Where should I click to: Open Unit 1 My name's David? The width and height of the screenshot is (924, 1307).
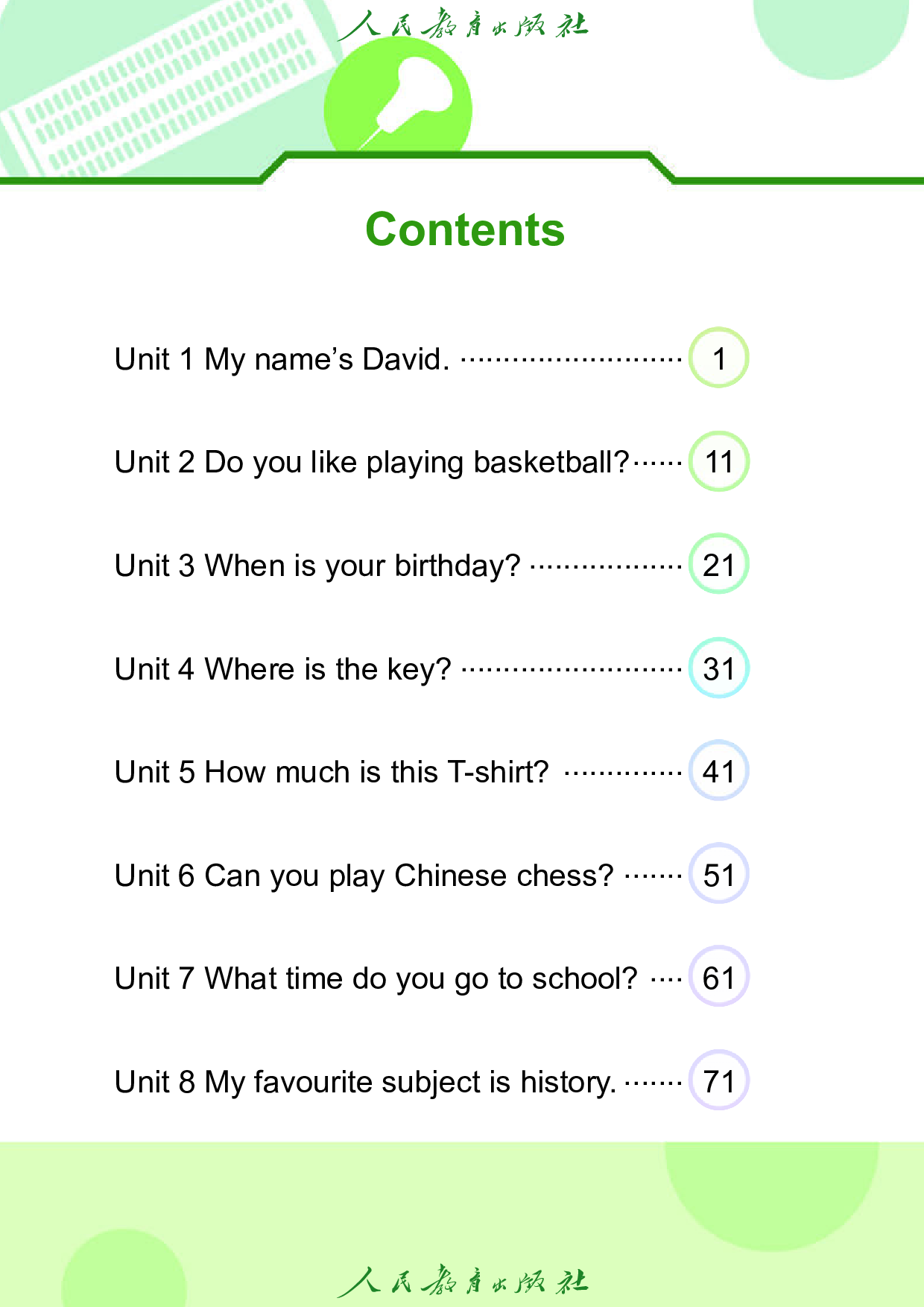coord(282,359)
